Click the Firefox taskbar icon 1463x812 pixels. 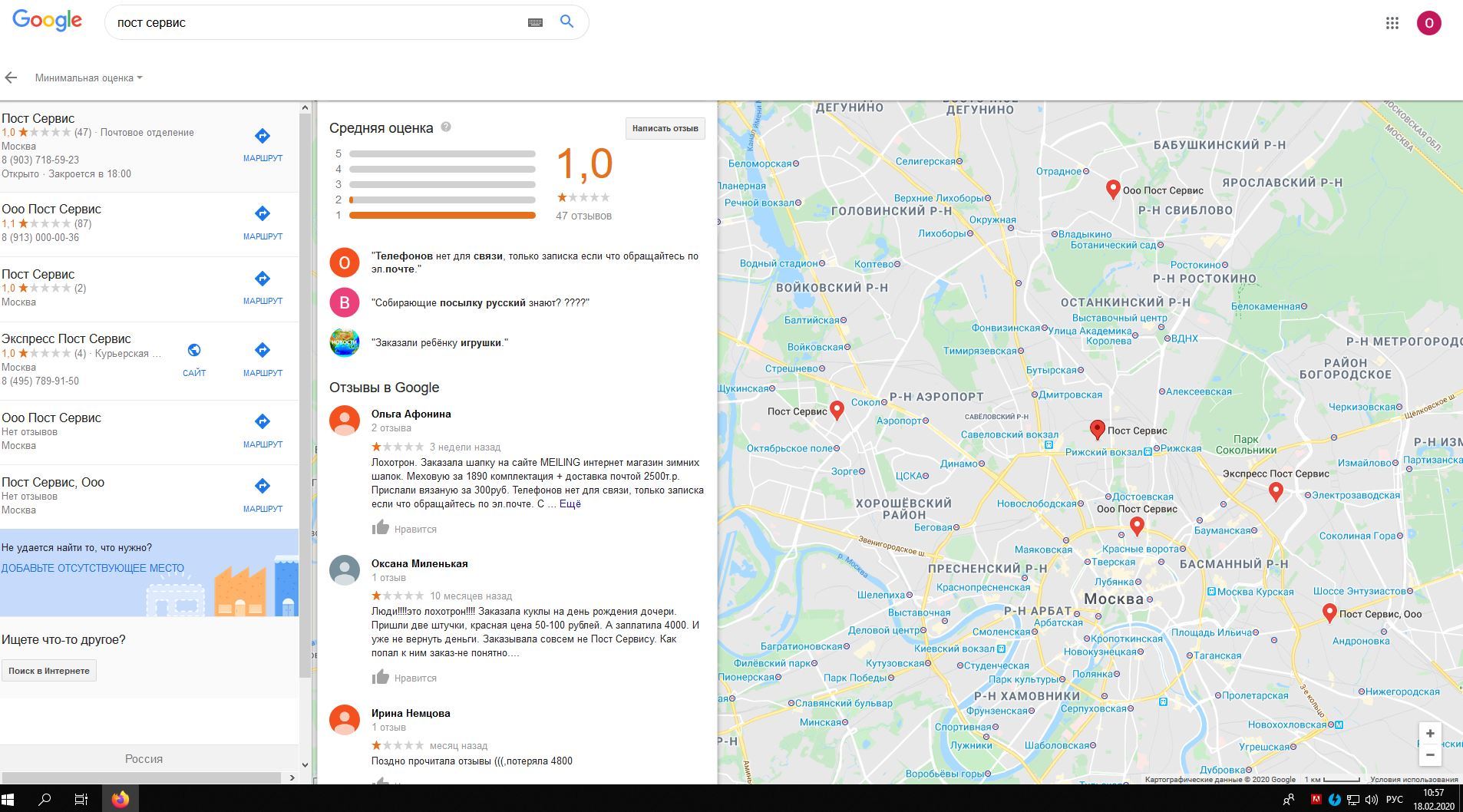121,799
